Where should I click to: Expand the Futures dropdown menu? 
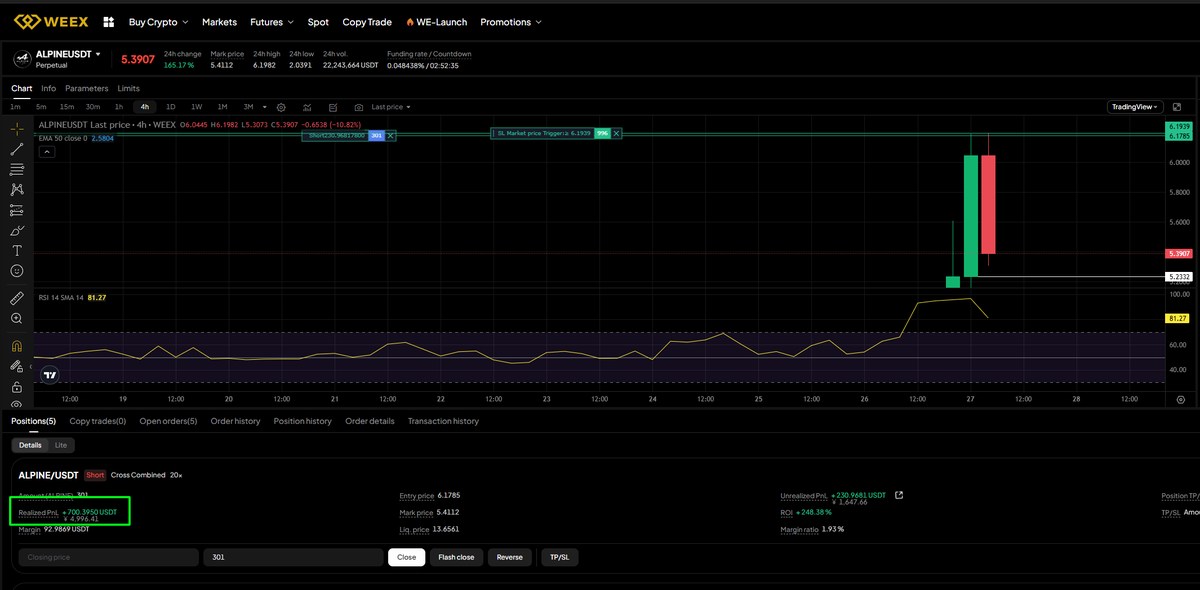(272, 22)
